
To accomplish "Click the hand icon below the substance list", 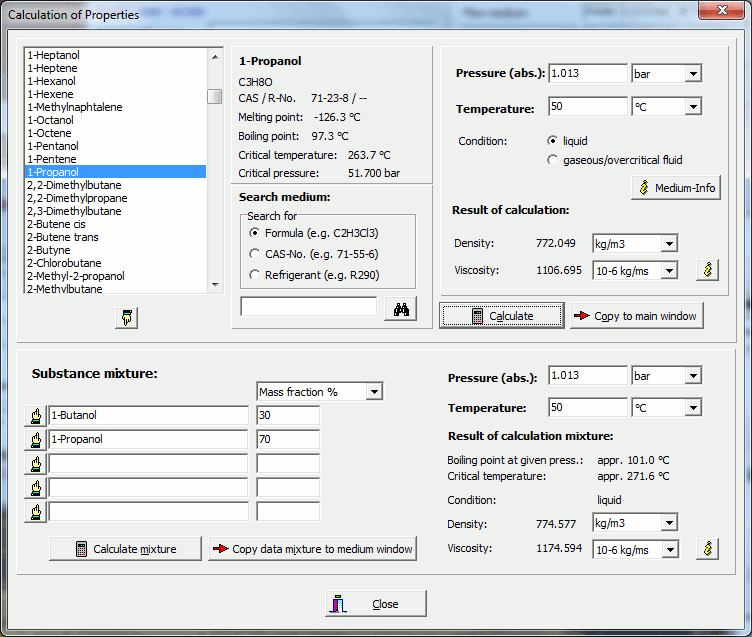I will [x=127, y=318].
